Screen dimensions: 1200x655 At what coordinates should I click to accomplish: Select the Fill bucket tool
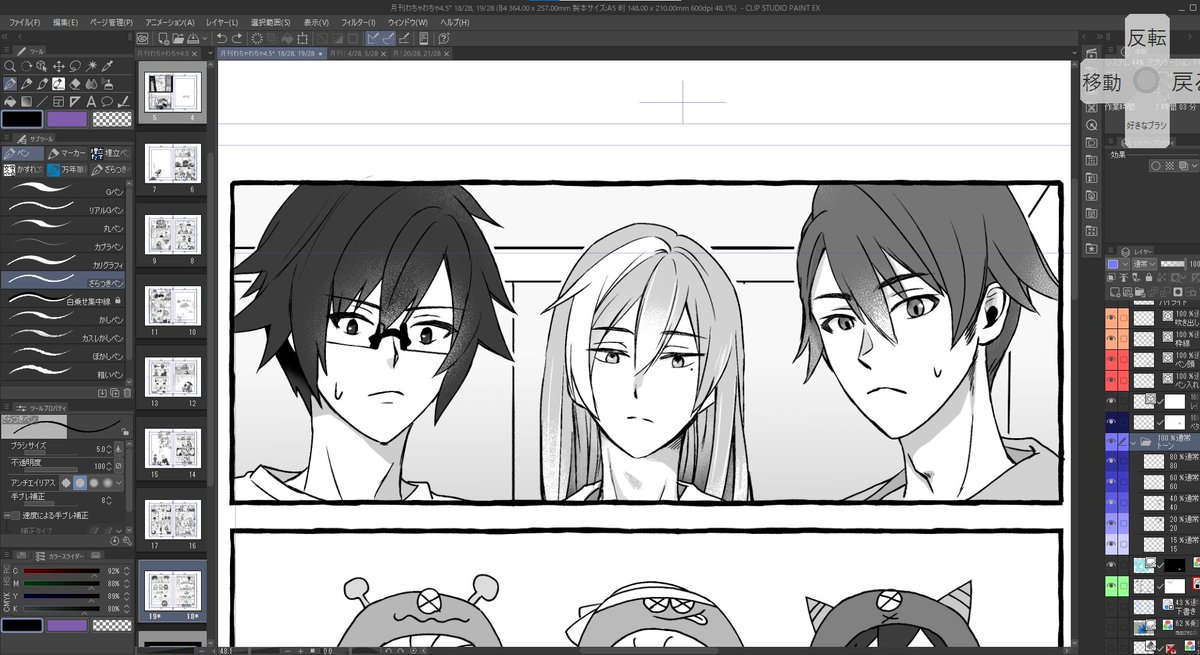[x=10, y=101]
